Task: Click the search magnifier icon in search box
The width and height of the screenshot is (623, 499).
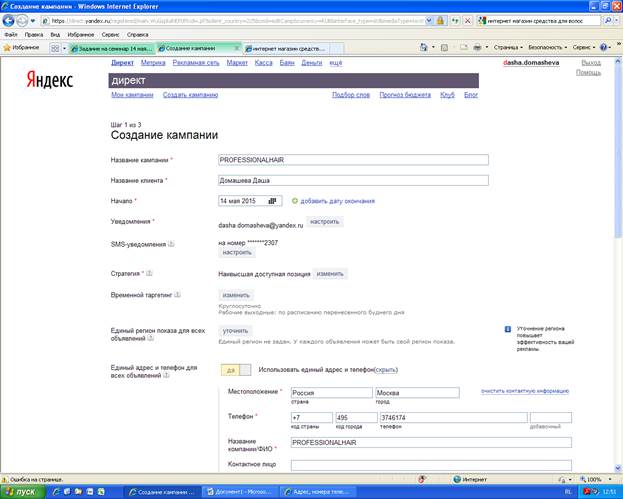Action: [x=608, y=20]
